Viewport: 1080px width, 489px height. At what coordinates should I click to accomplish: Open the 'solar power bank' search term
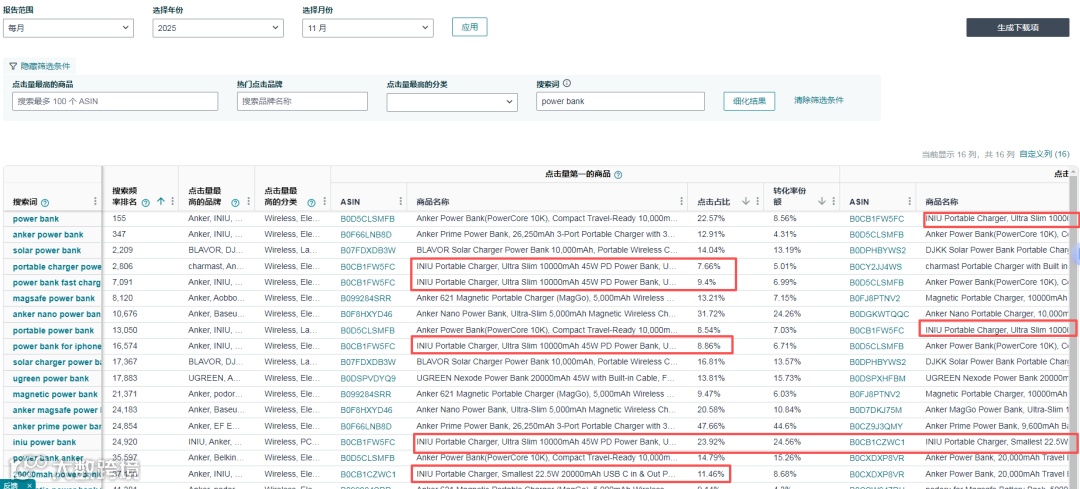(47, 251)
